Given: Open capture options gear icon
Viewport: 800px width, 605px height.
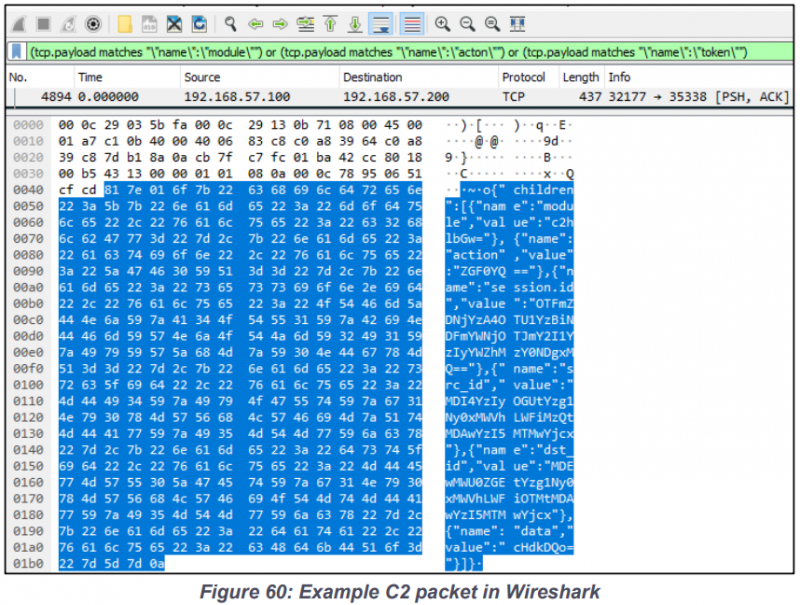Looking at the screenshot, I should click(93, 24).
